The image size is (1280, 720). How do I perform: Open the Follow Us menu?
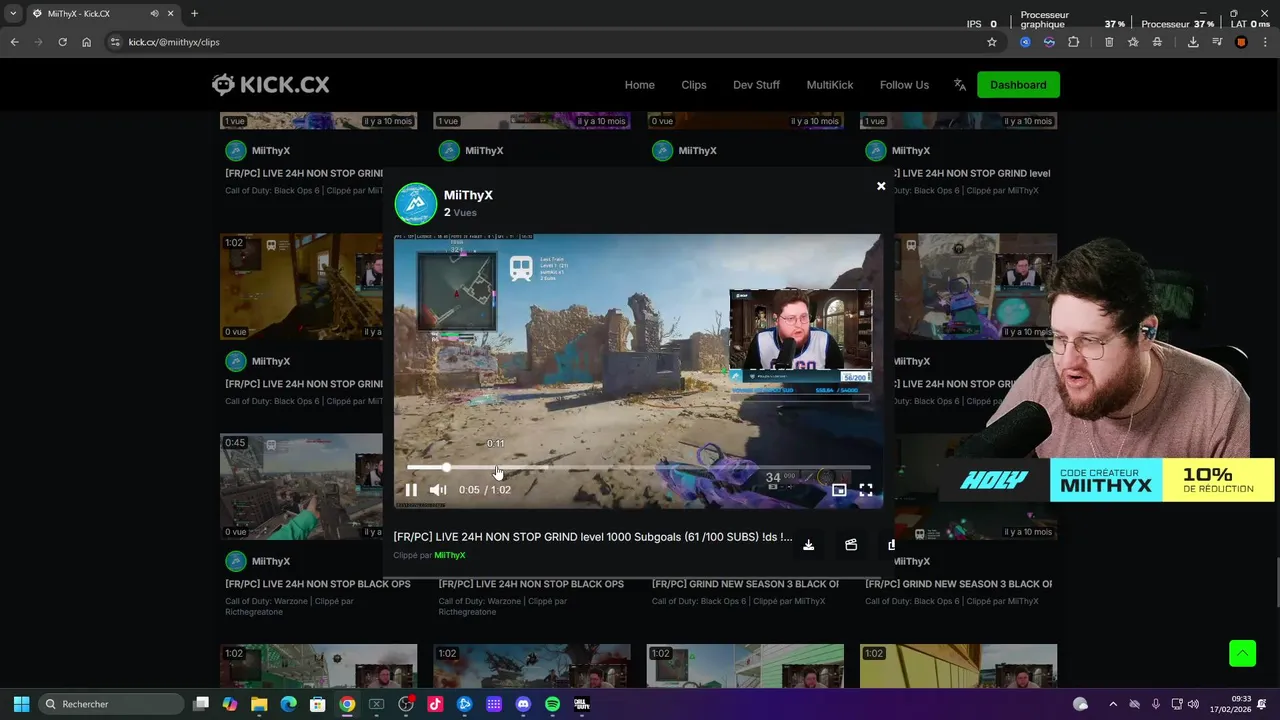pyautogui.click(x=904, y=85)
